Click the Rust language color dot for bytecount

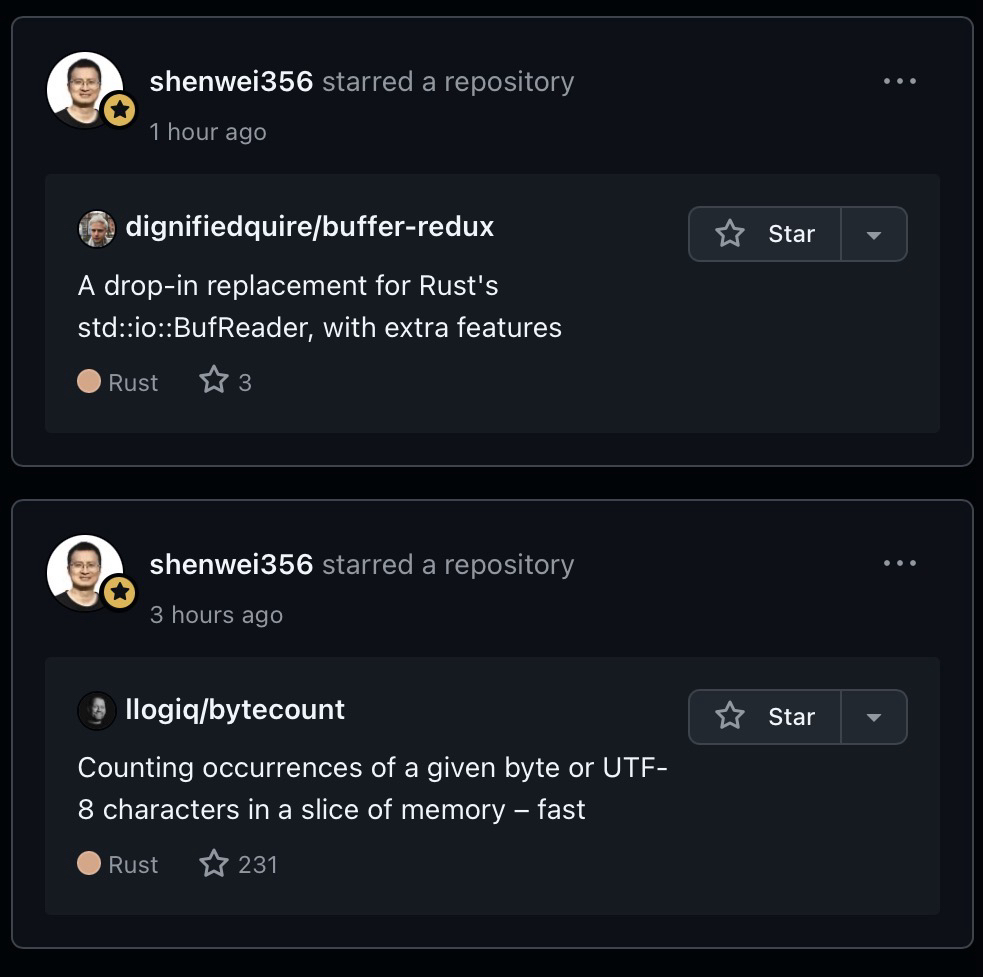tap(89, 863)
